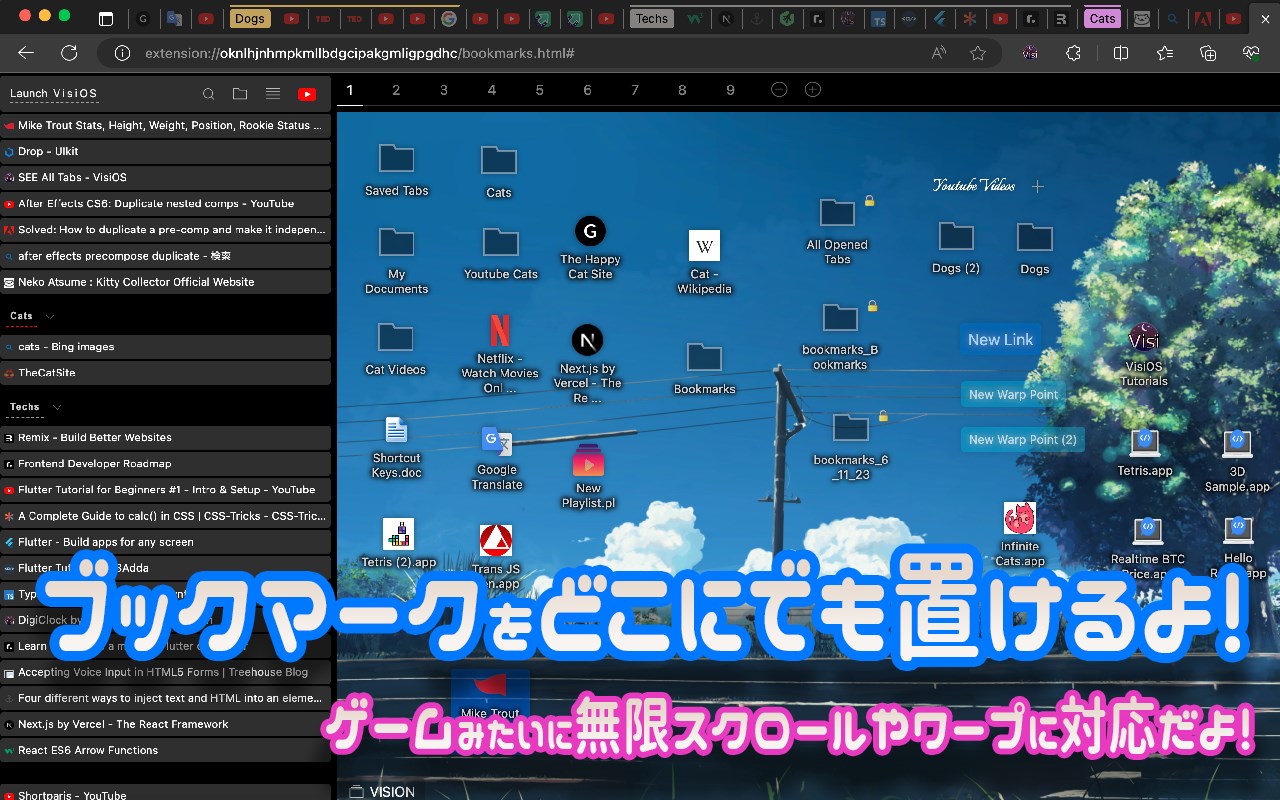Screen dimensions: 1280x800
Task: Open the Drop - UIkit tab entry
Action: point(165,152)
